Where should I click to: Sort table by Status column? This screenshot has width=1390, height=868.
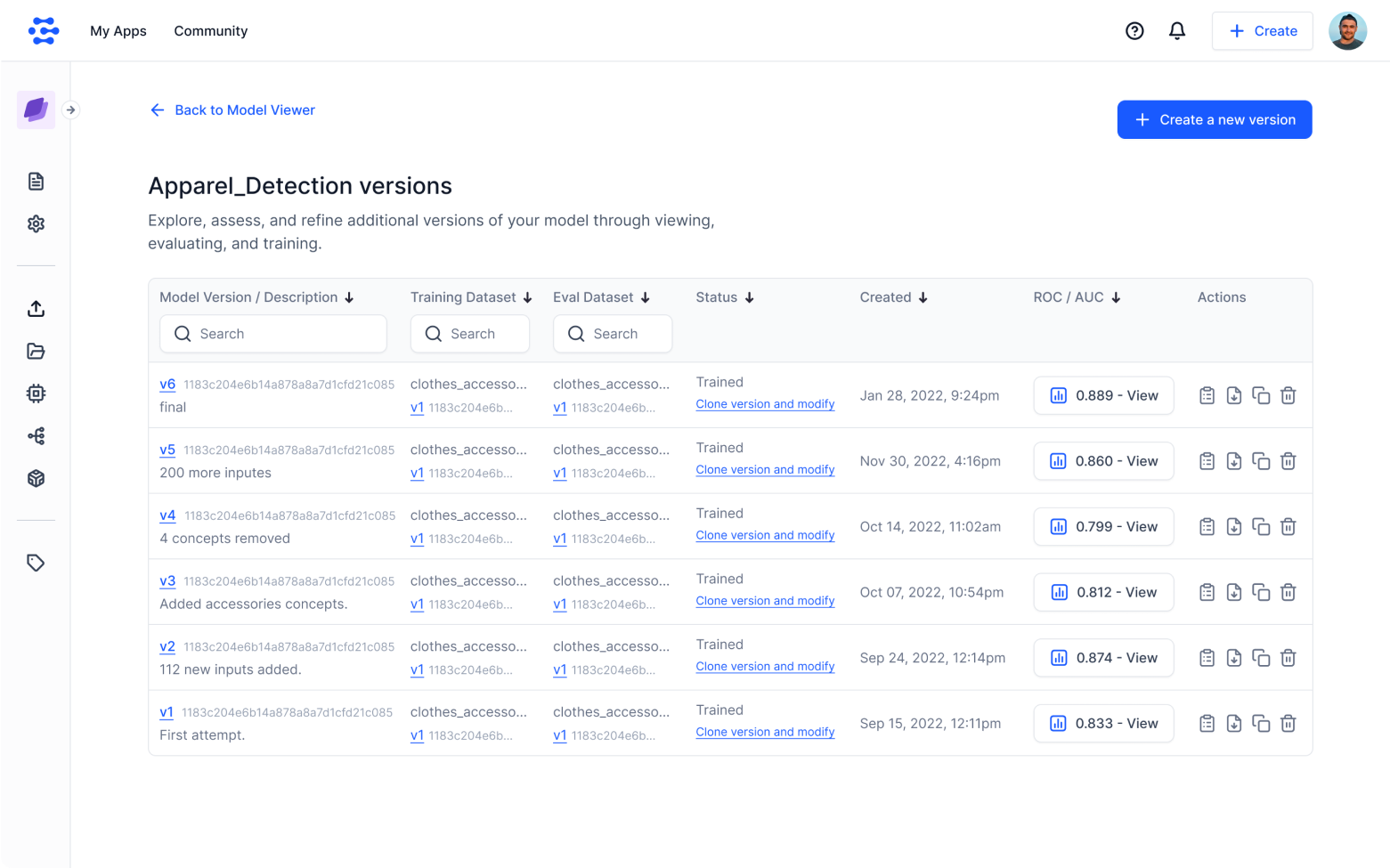[x=749, y=298]
